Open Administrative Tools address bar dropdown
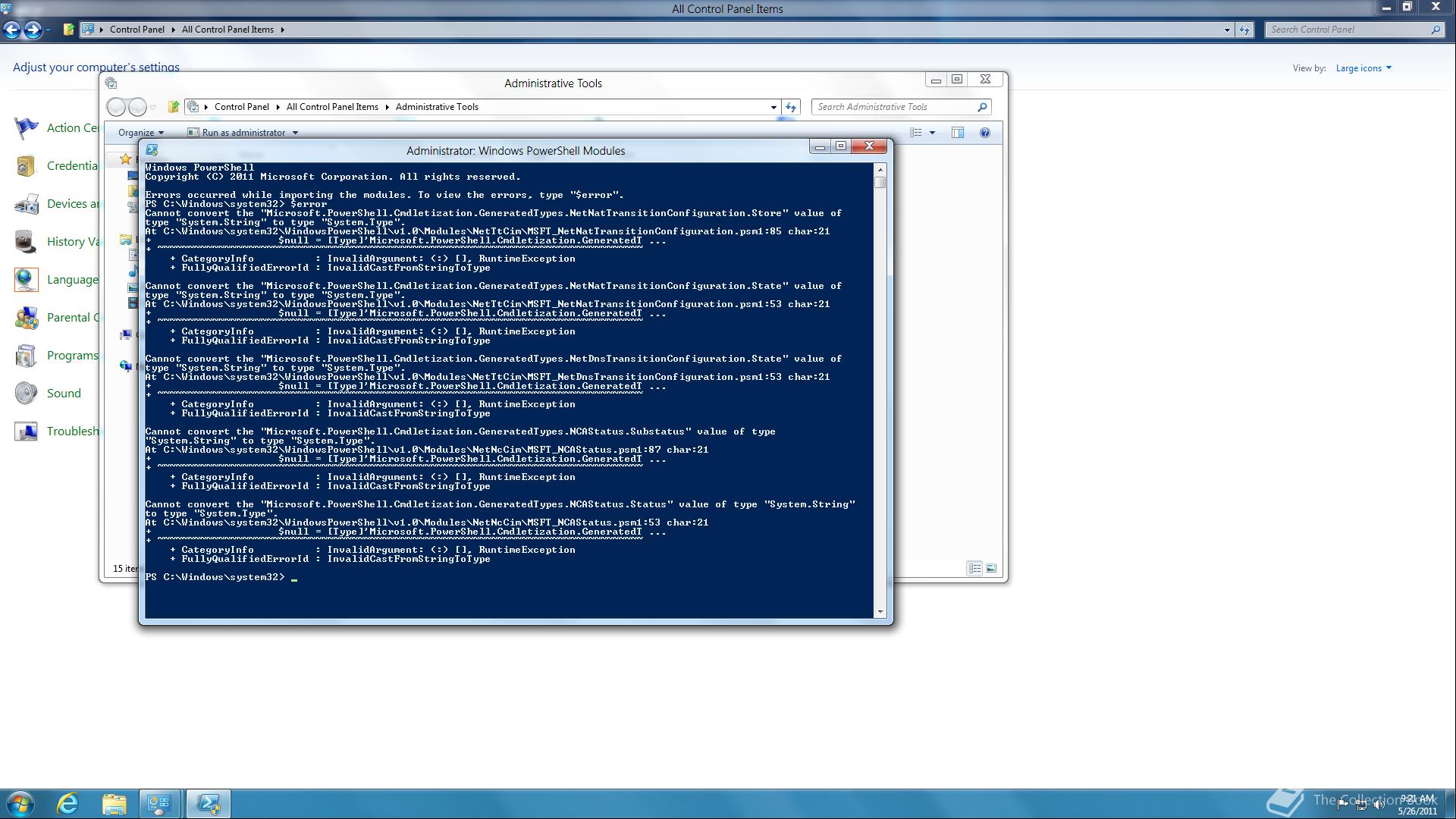Viewport: 1456px width, 819px height. [773, 107]
